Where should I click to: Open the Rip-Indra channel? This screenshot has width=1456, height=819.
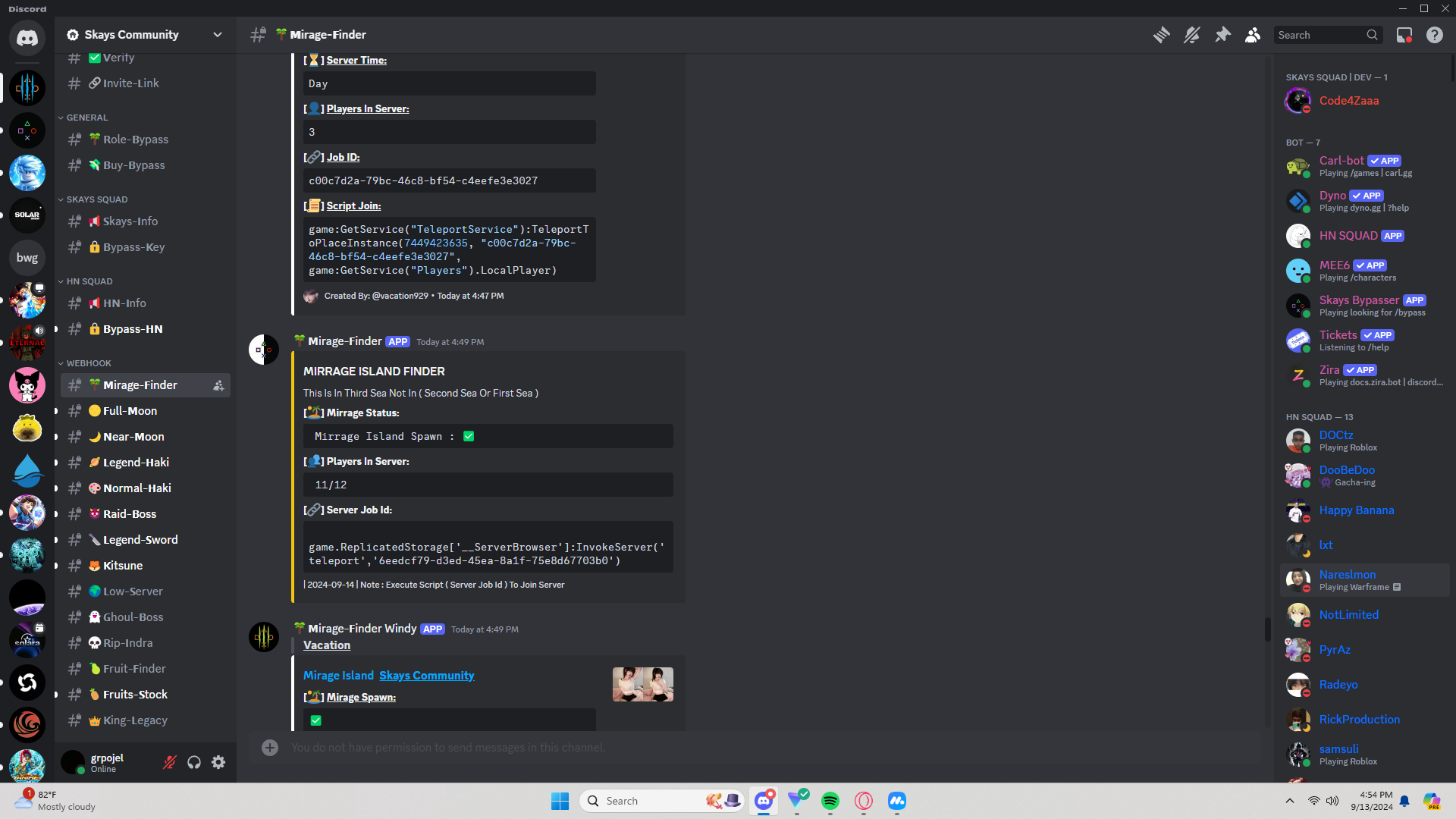pos(146,643)
